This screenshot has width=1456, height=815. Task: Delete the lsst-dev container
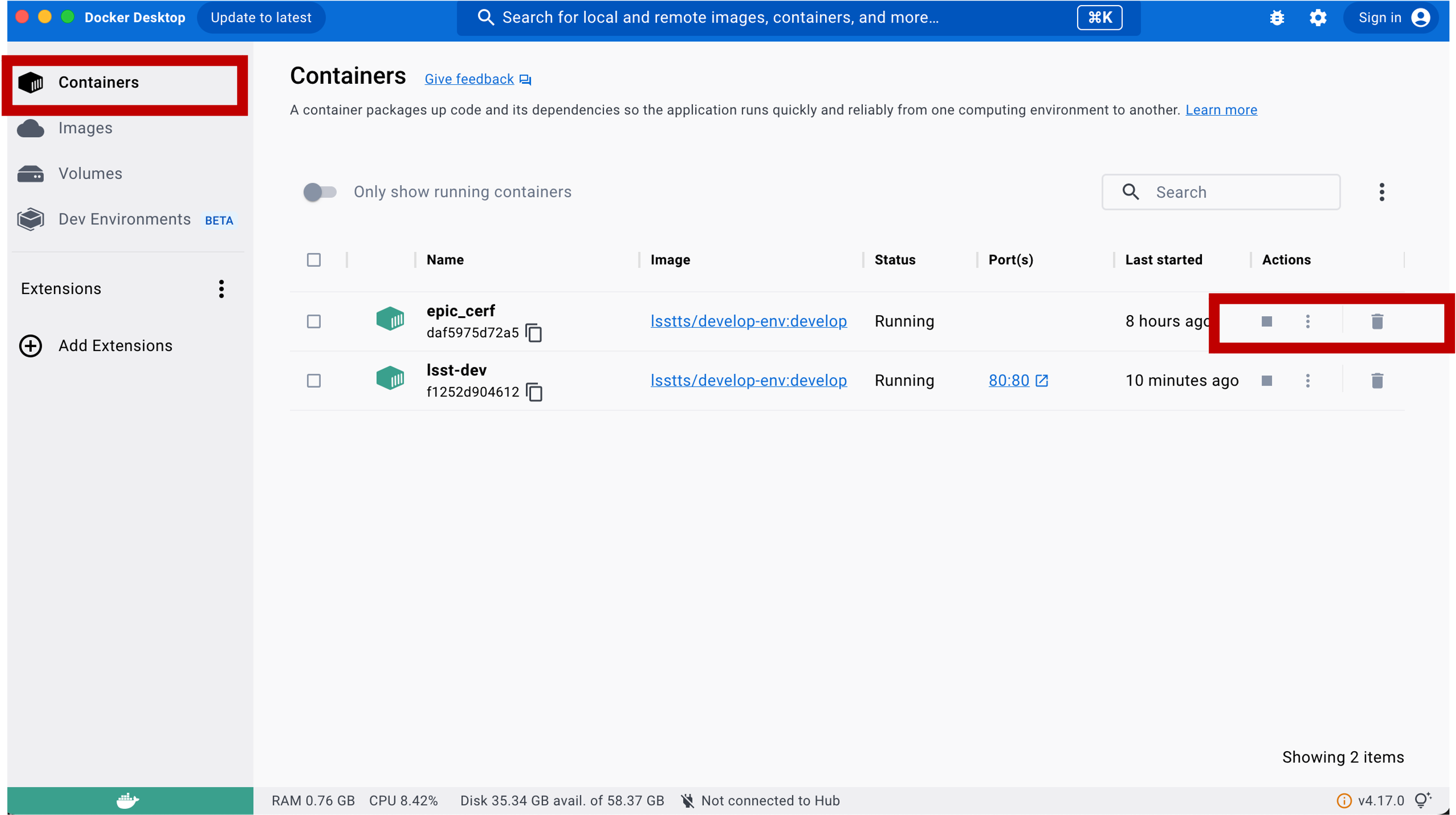(x=1377, y=381)
